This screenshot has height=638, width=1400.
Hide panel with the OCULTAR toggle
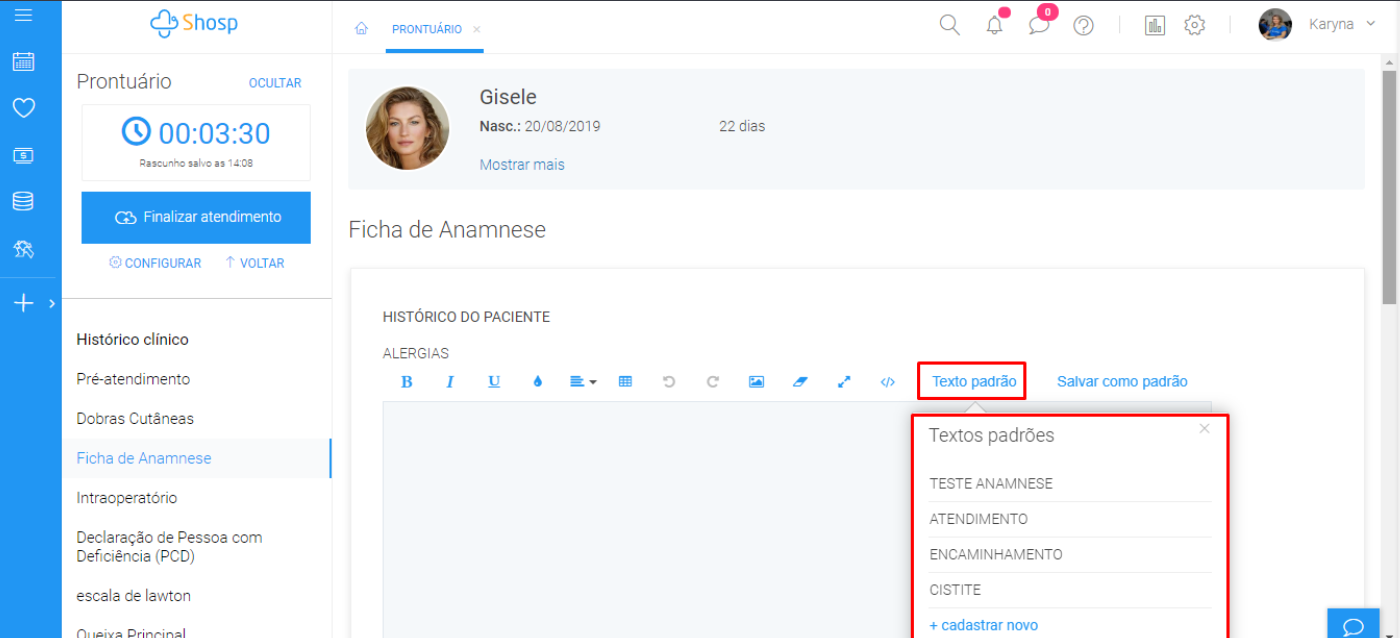point(275,83)
